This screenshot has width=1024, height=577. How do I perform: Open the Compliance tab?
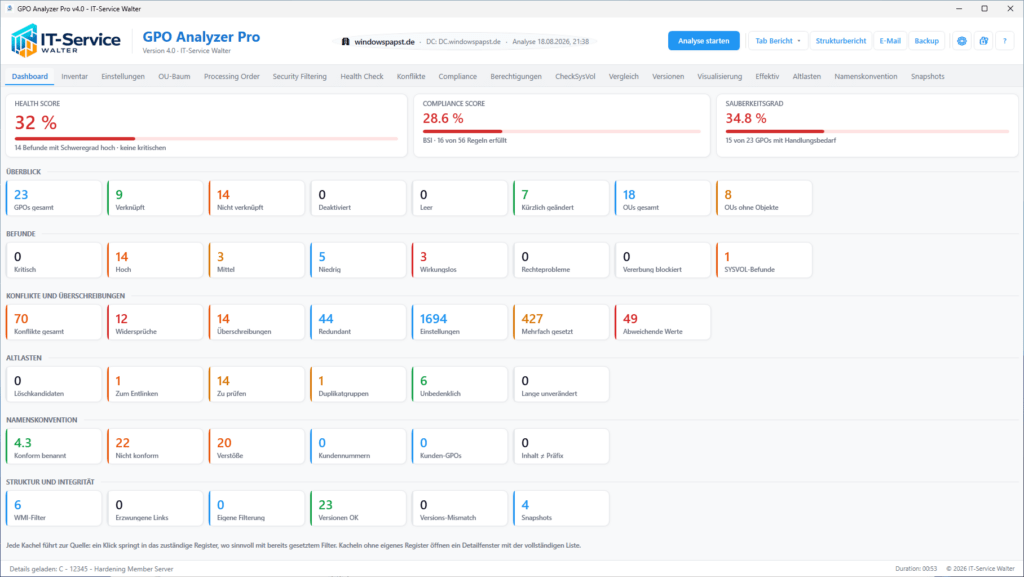[x=458, y=76]
